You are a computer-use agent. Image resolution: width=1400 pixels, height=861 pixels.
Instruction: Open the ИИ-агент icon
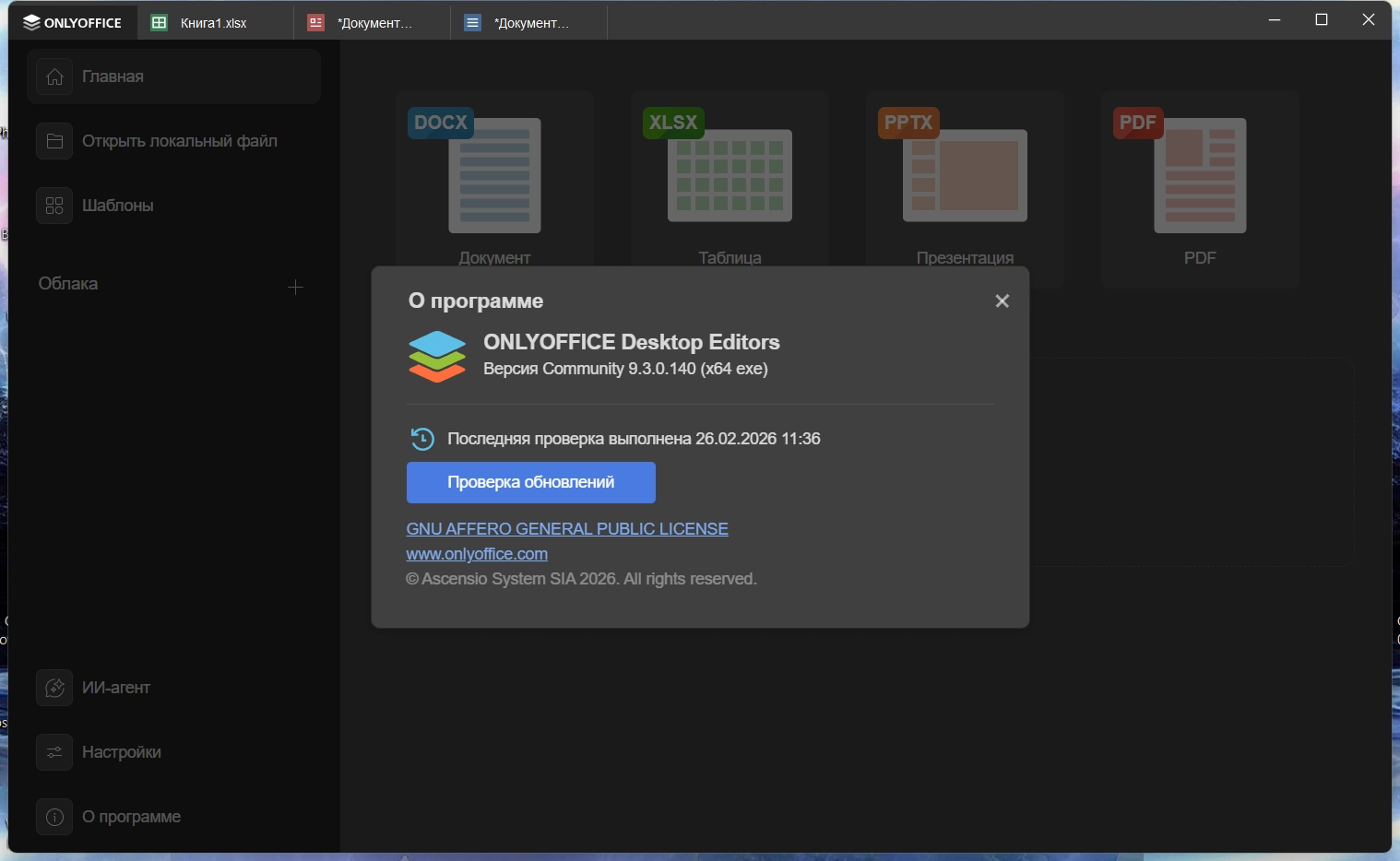point(54,688)
